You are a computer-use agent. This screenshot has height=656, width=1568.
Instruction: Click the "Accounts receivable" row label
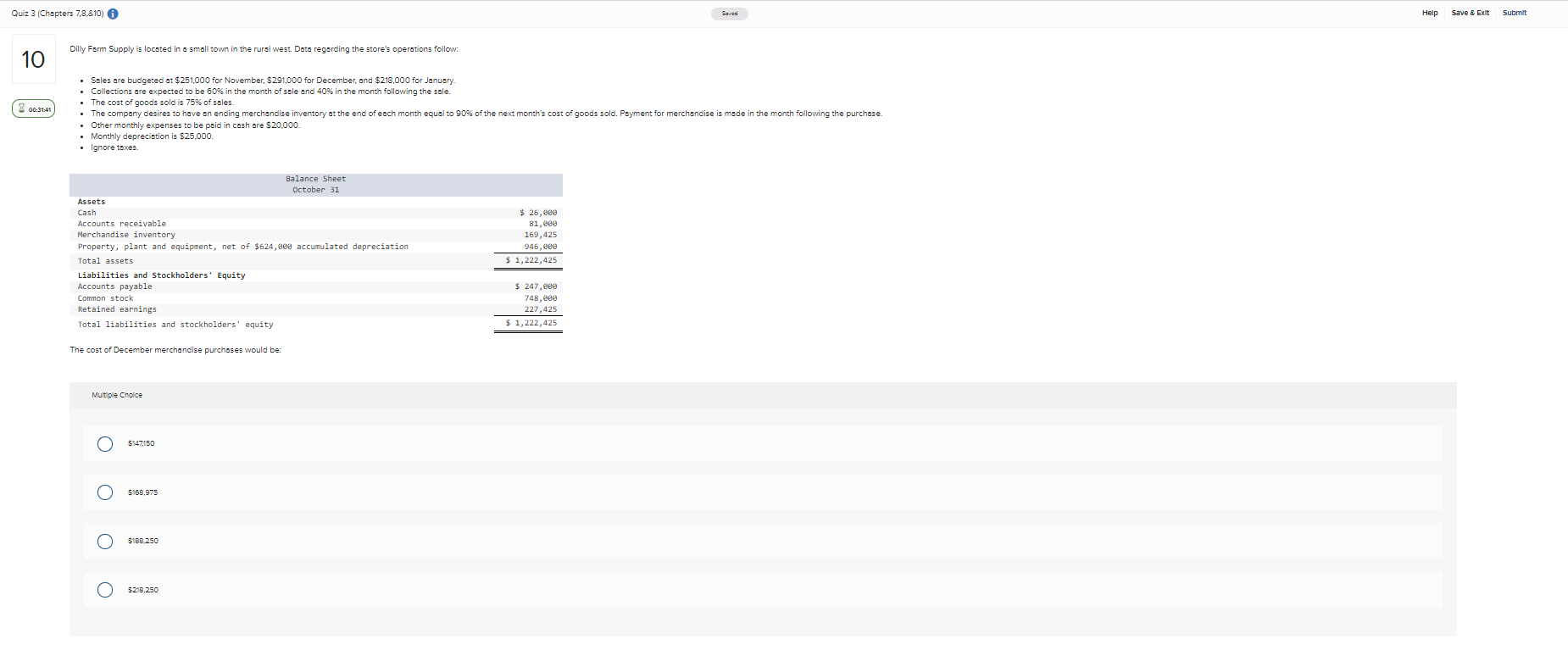pyautogui.click(x=122, y=224)
